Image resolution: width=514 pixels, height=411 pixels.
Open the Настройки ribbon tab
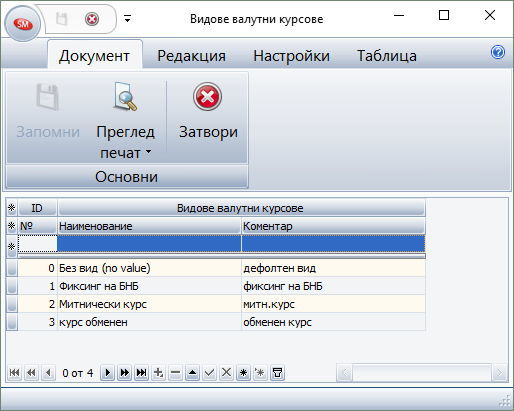click(x=291, y=56)
